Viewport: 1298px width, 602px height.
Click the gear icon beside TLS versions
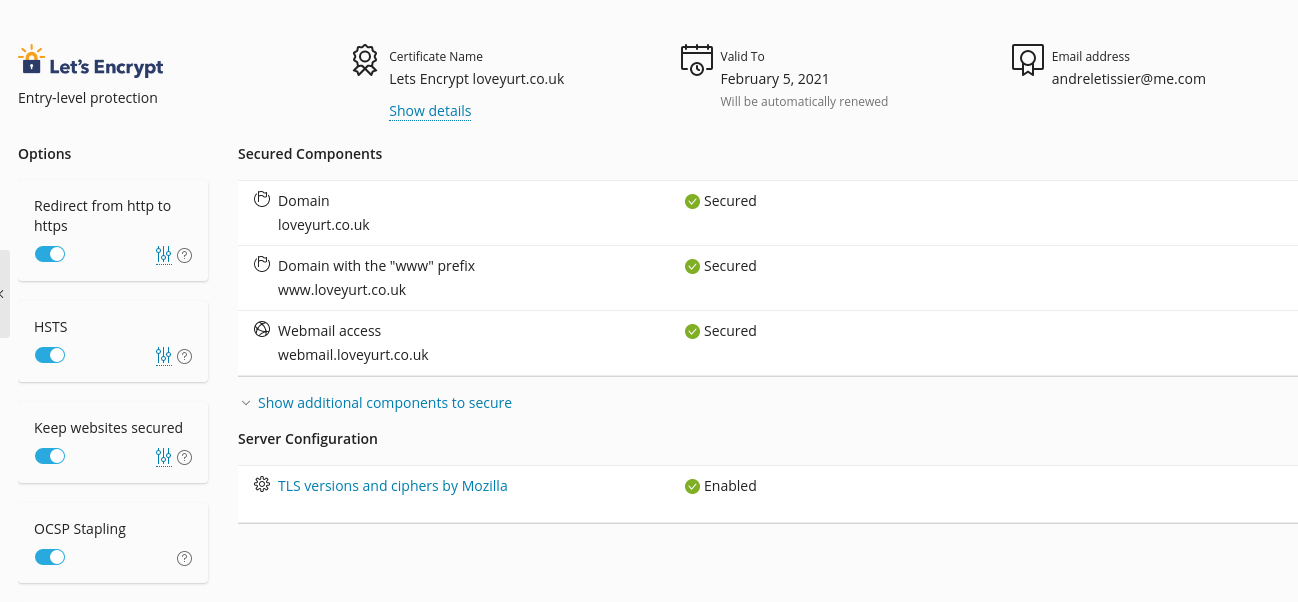point(262,485)
